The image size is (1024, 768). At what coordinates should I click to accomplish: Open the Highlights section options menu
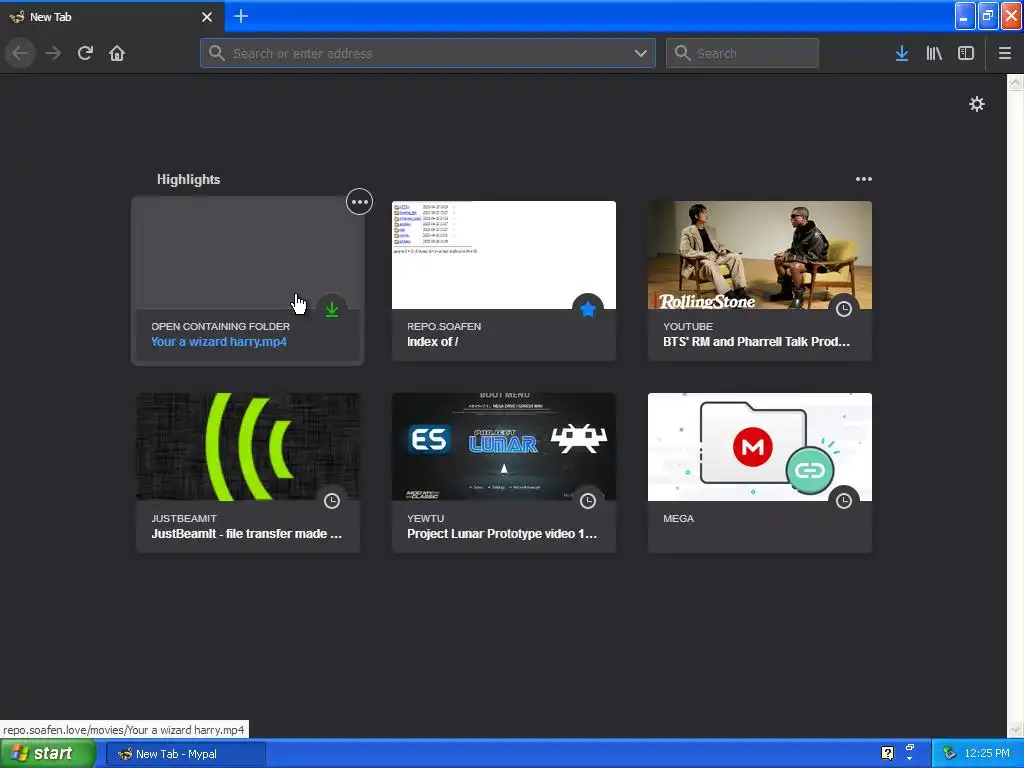(863, 179)
